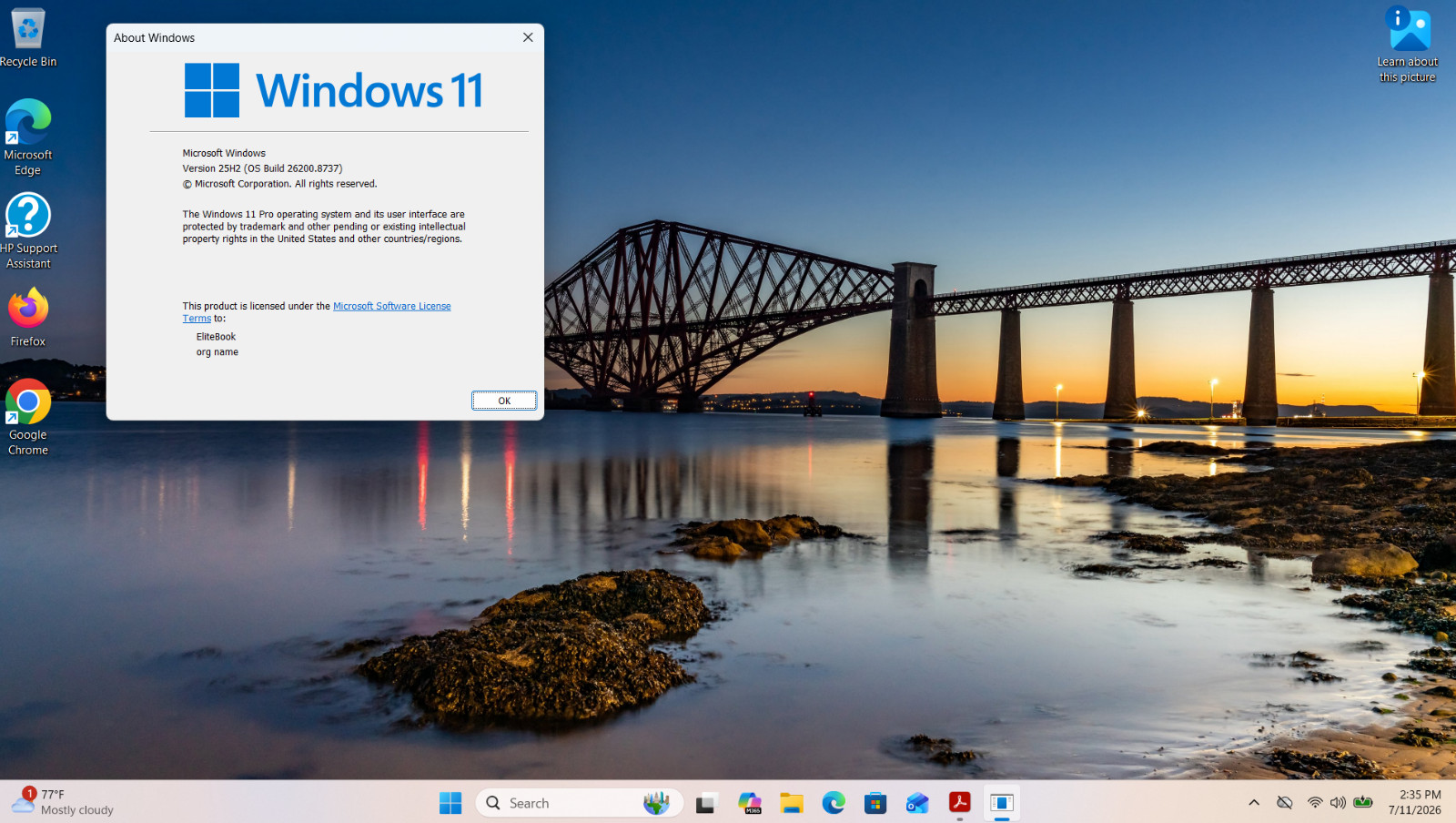Click the Windows 11 logo banner
This screenshot has height=823, width=1456.
click(x=334, y=90)
